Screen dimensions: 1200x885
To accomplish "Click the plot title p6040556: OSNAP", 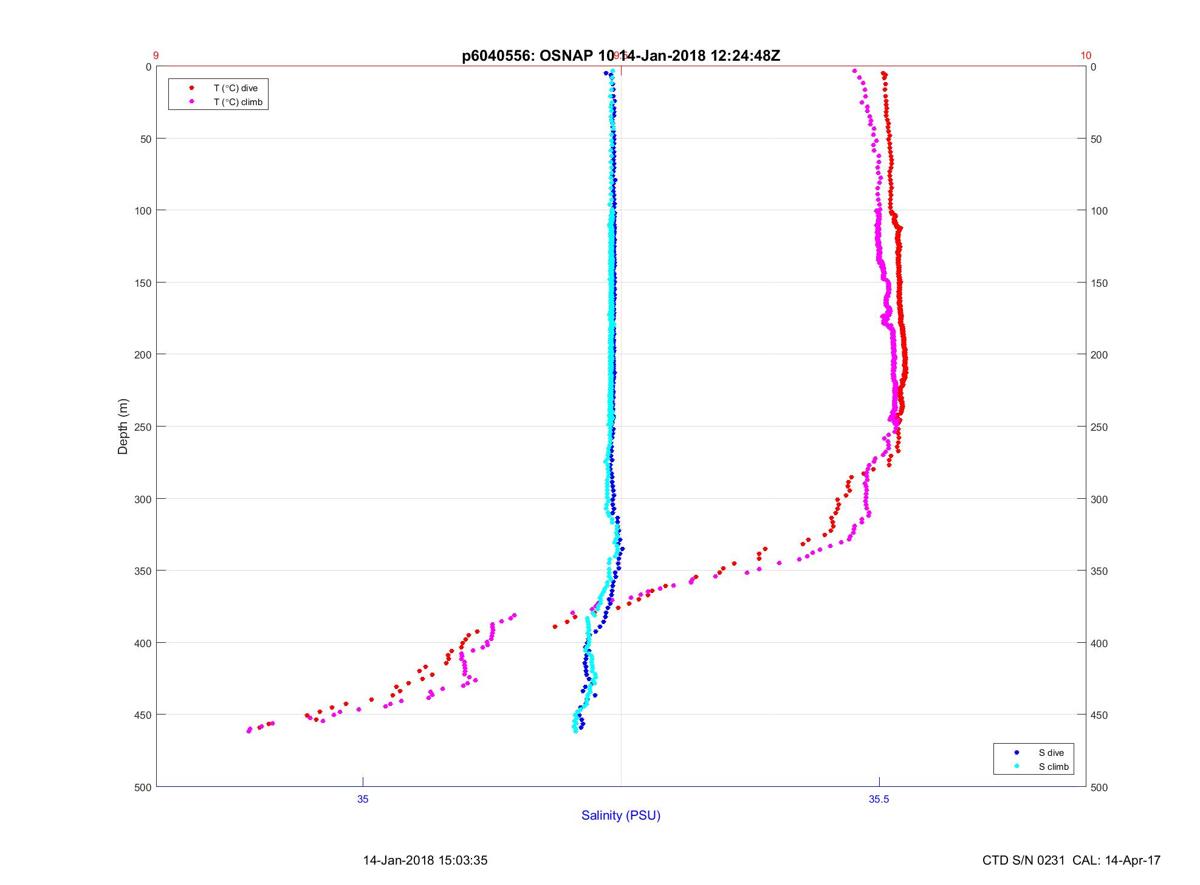I will [528, 56].
